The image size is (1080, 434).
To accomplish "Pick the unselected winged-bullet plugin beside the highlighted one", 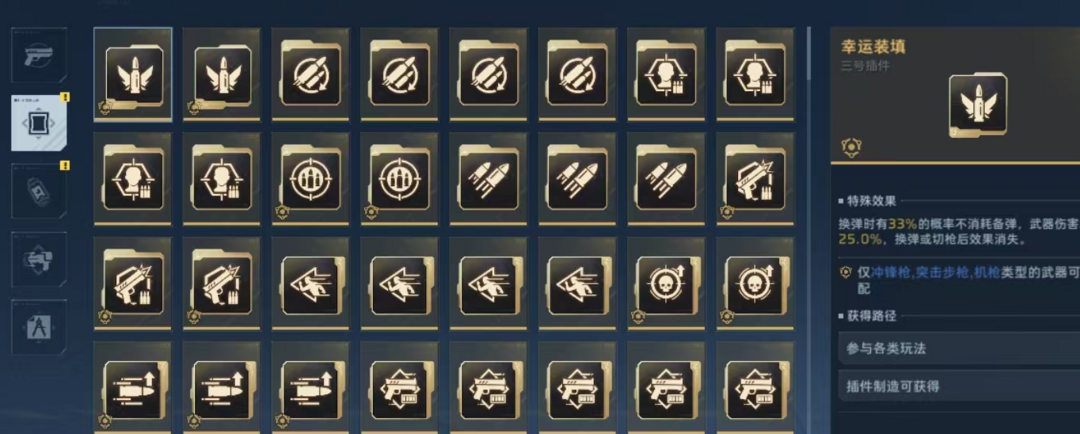I will [222, 74].
